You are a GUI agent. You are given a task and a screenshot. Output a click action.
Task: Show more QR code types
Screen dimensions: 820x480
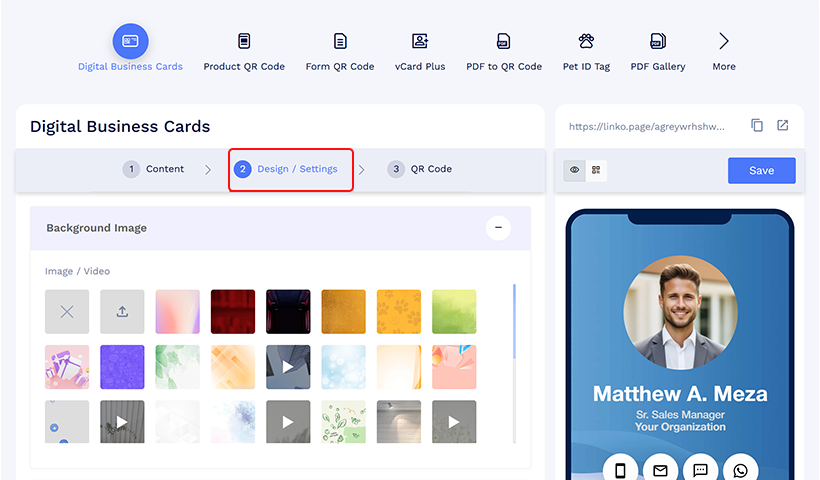point(724,41)
